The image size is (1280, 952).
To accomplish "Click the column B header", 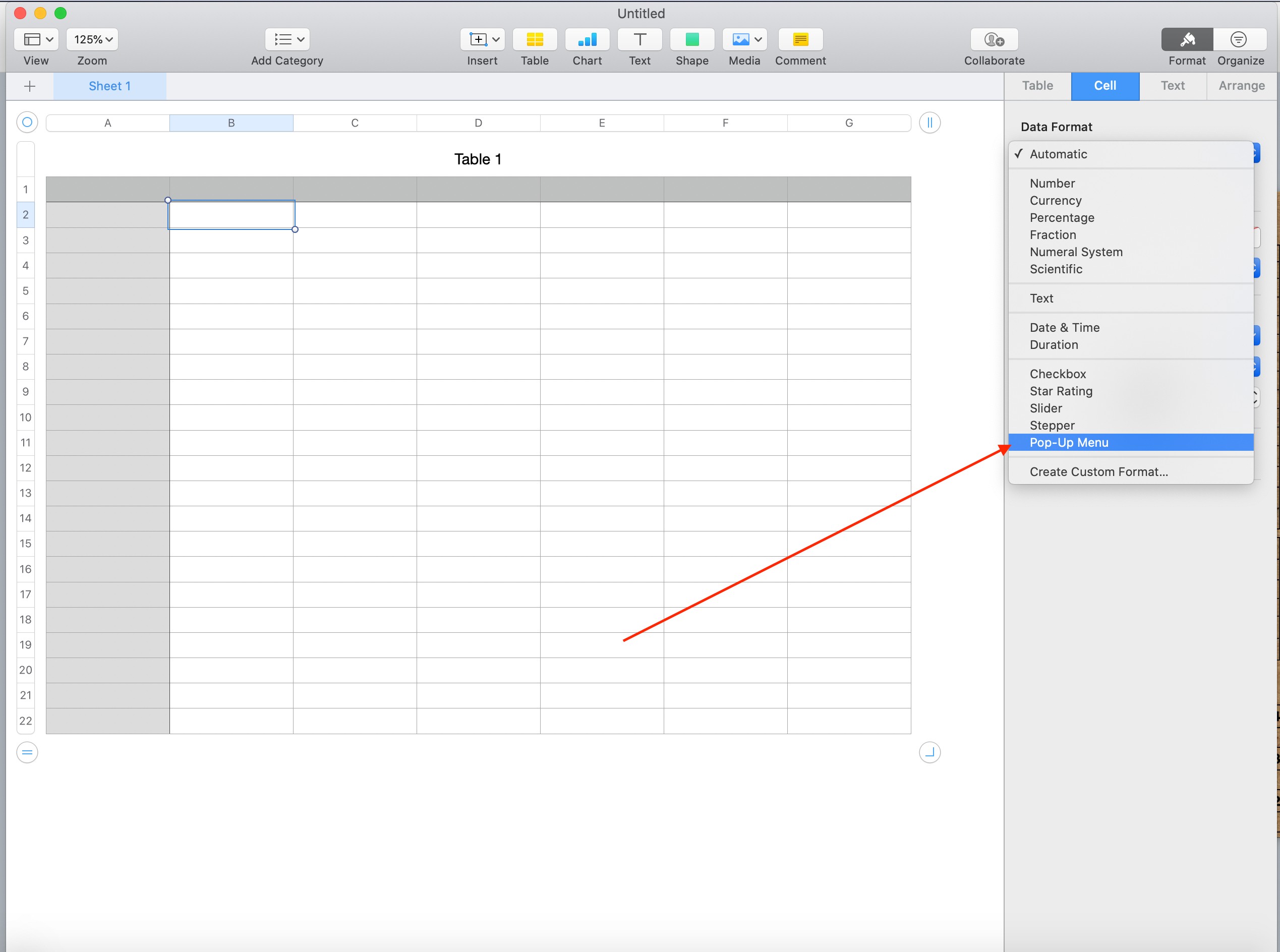I will pyautogui.click(x=231, y=123).
